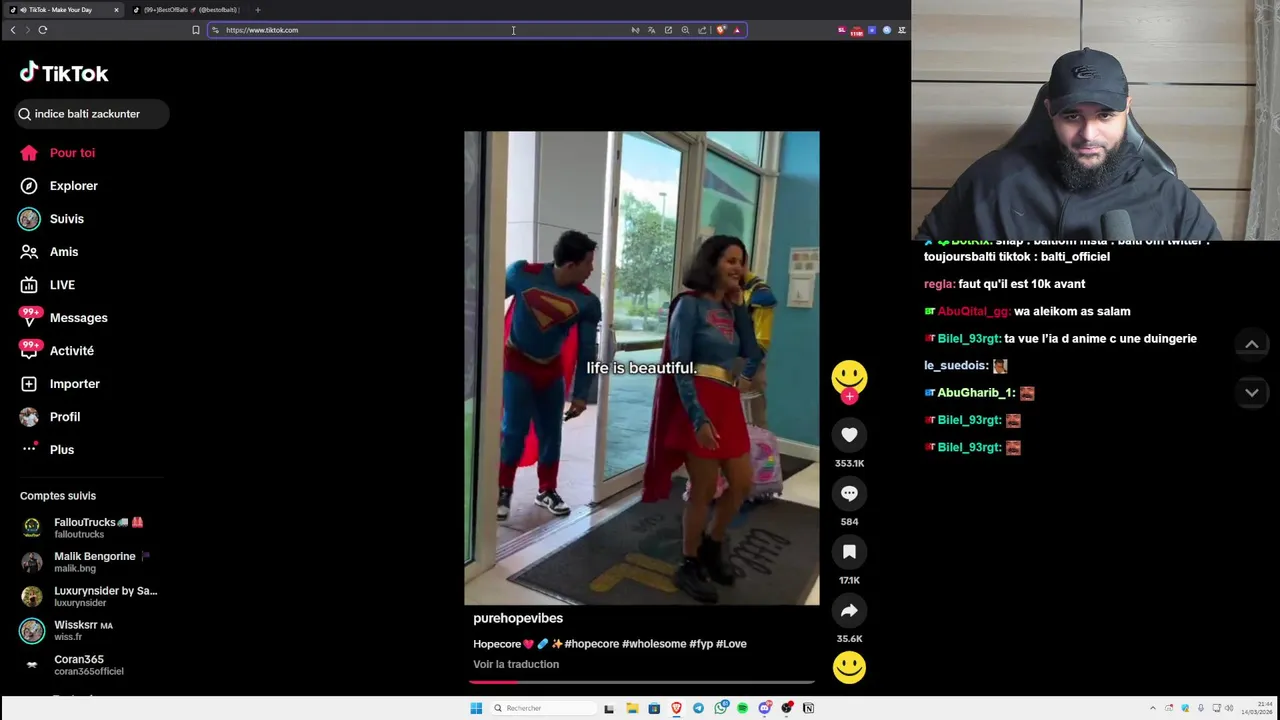This screenshot has width=1280, height=720.
Task: Share the video with arrow icon
Action: pyautogui.click(x=849, y=610)
